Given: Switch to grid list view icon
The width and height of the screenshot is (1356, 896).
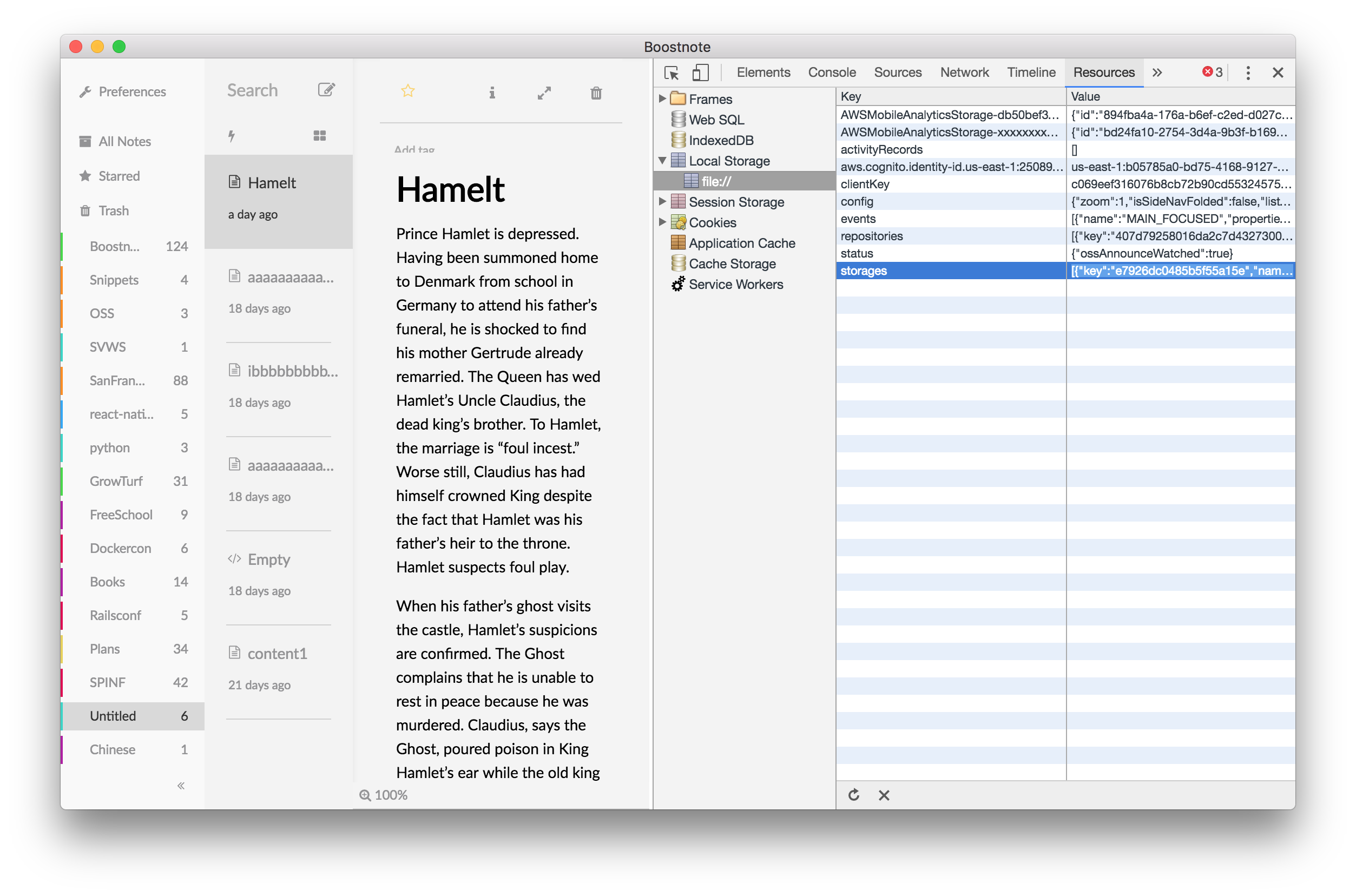Looking at the screenshot, I should [x=319, y=135].
